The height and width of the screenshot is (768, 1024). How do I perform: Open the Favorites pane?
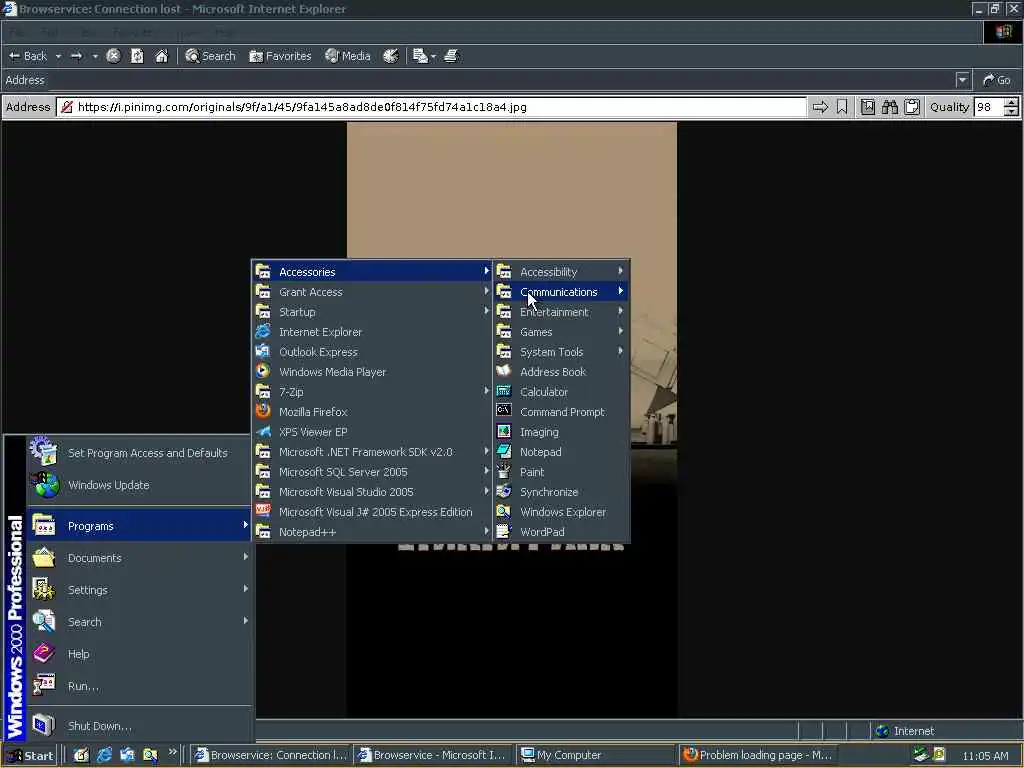[x=280, y=56]
